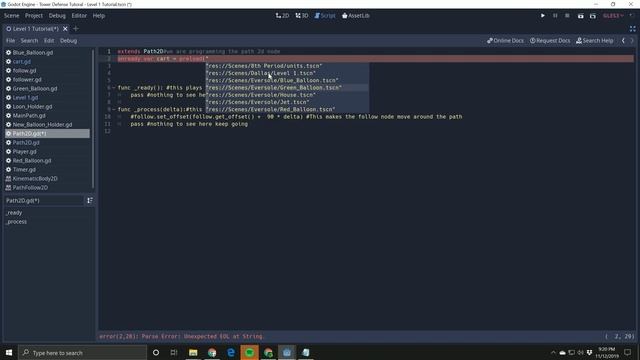Open MainPath.gd script
The height and width of the screenshot is (360, 640).
(x=47, y=116)
